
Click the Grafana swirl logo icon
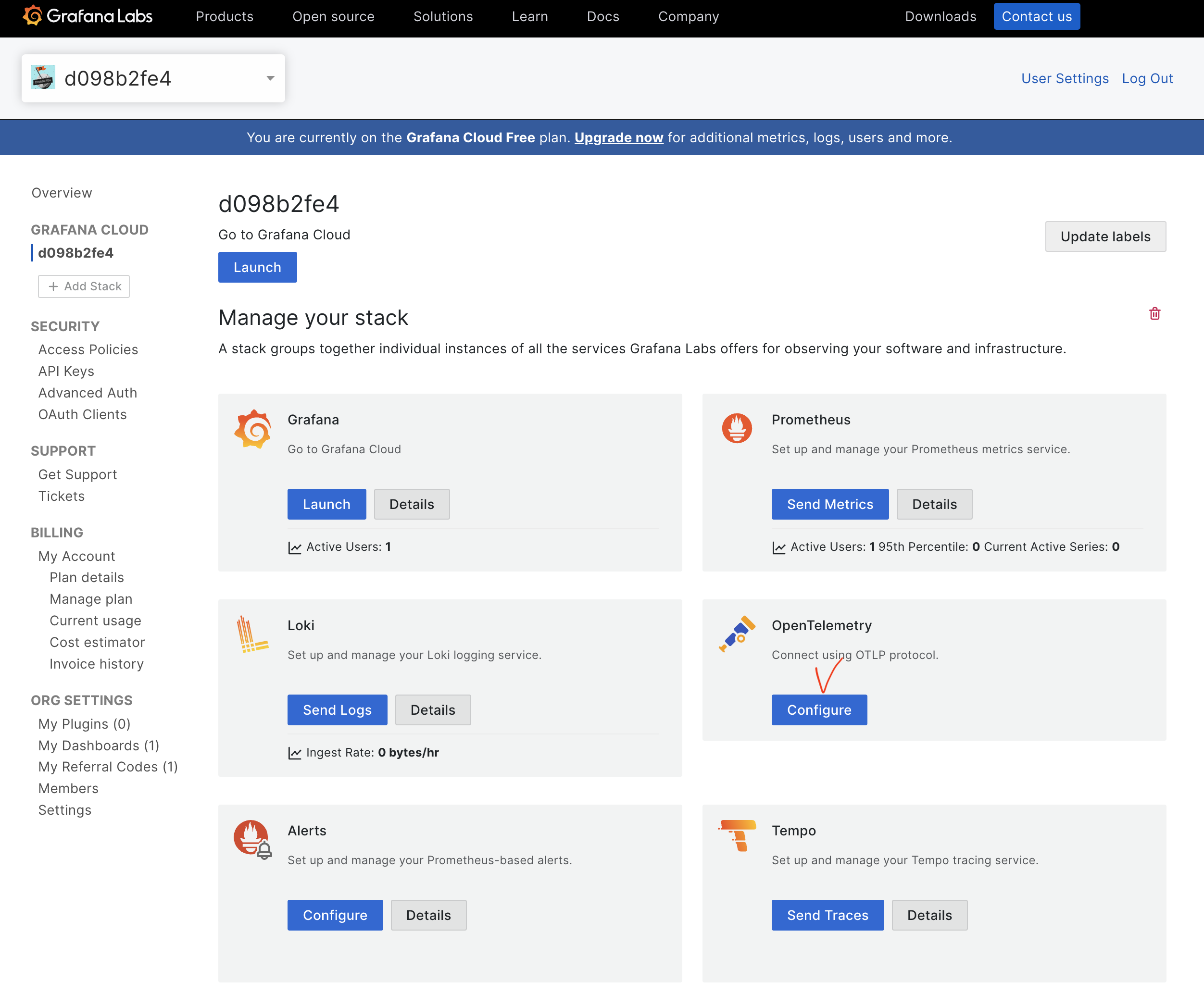252,429
